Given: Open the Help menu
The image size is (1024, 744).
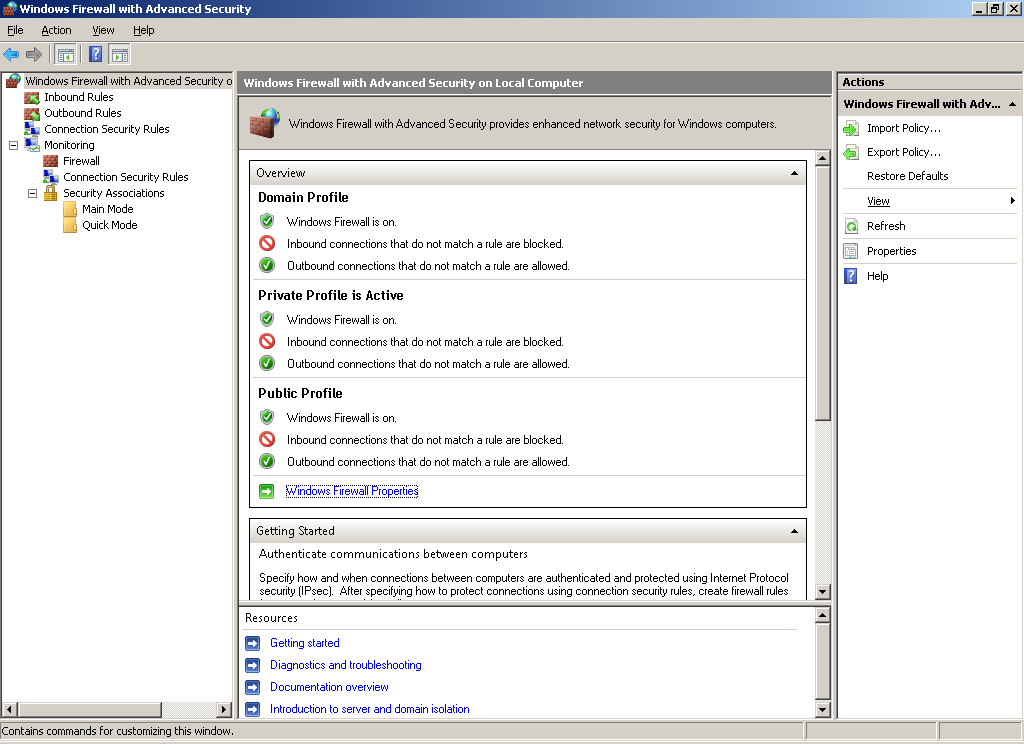Looking at the screenshot, I should [x=144, y=30].
